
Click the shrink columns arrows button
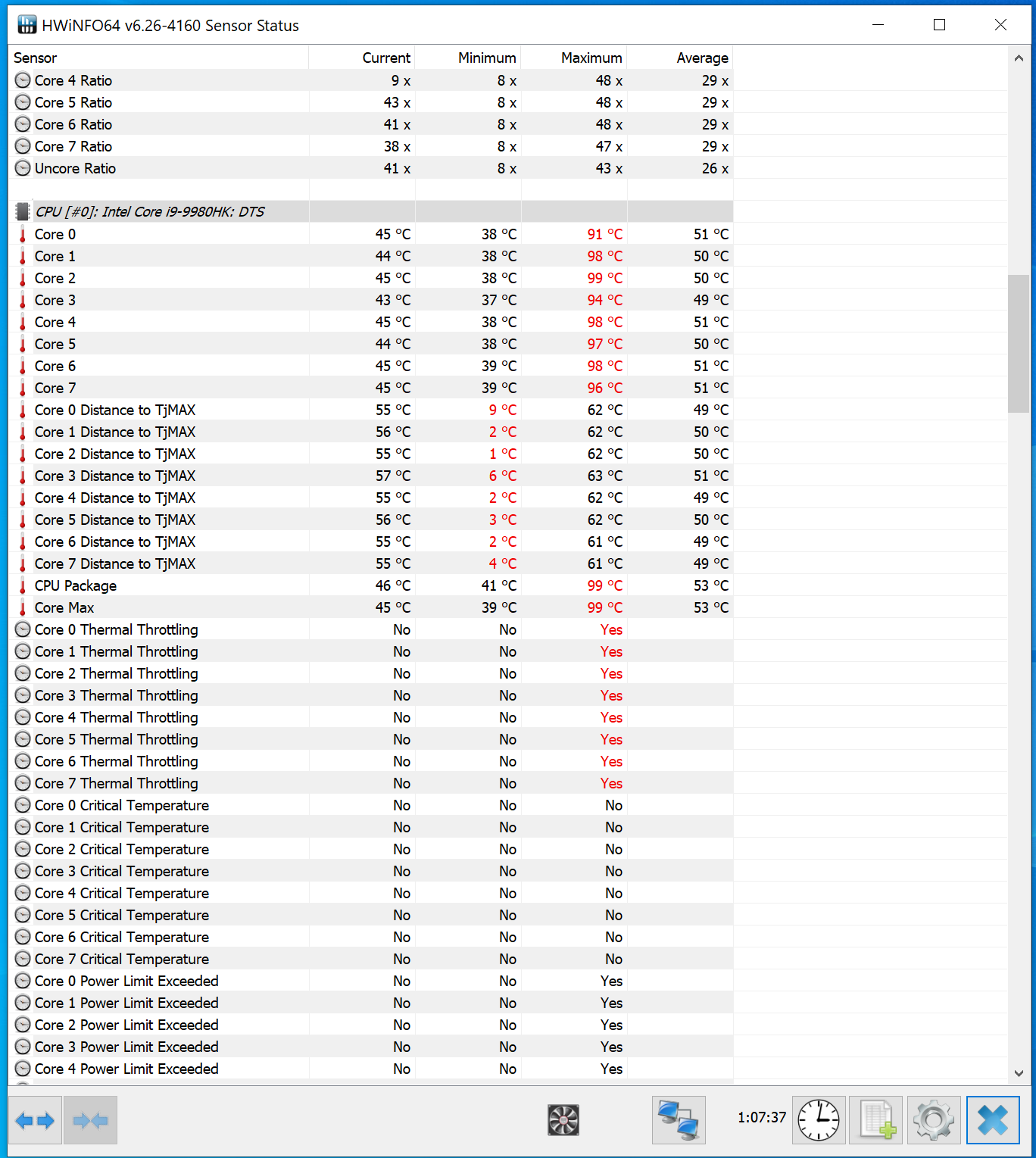click(x=91, y=1120)
